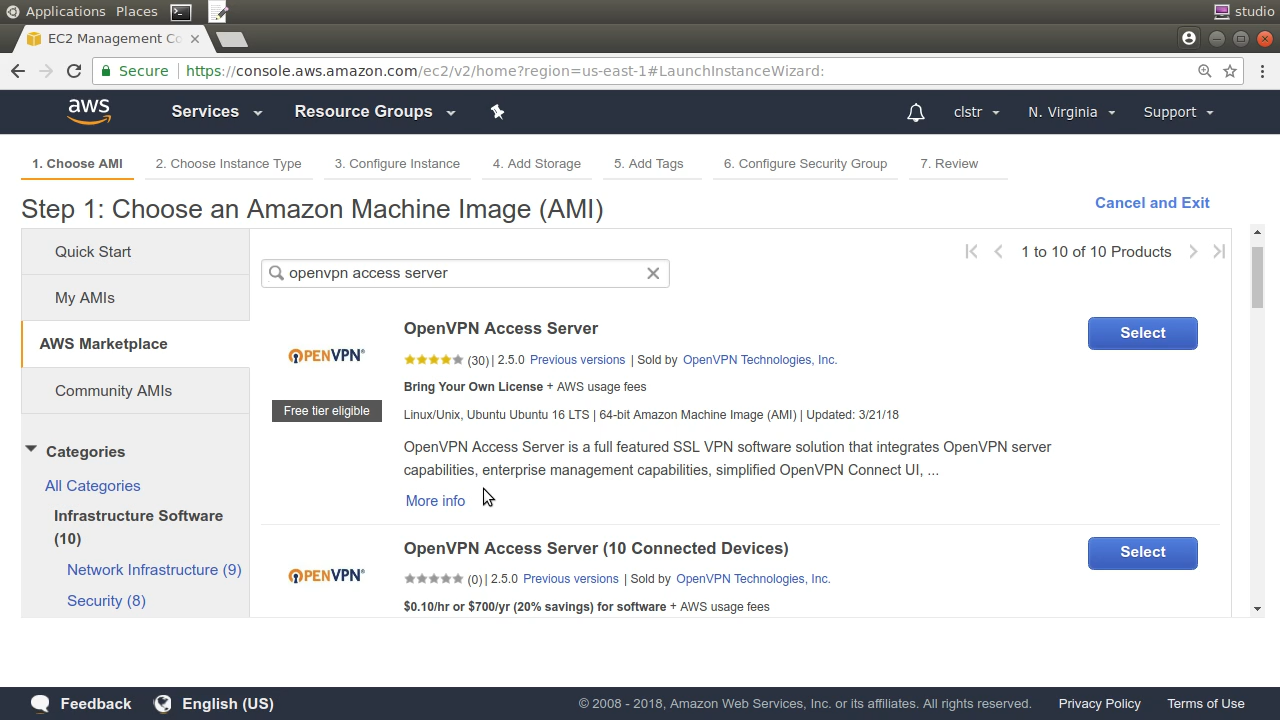Click the secure padlock icon
Viewport: 1280px width, 720px height.
click(105, 71)
